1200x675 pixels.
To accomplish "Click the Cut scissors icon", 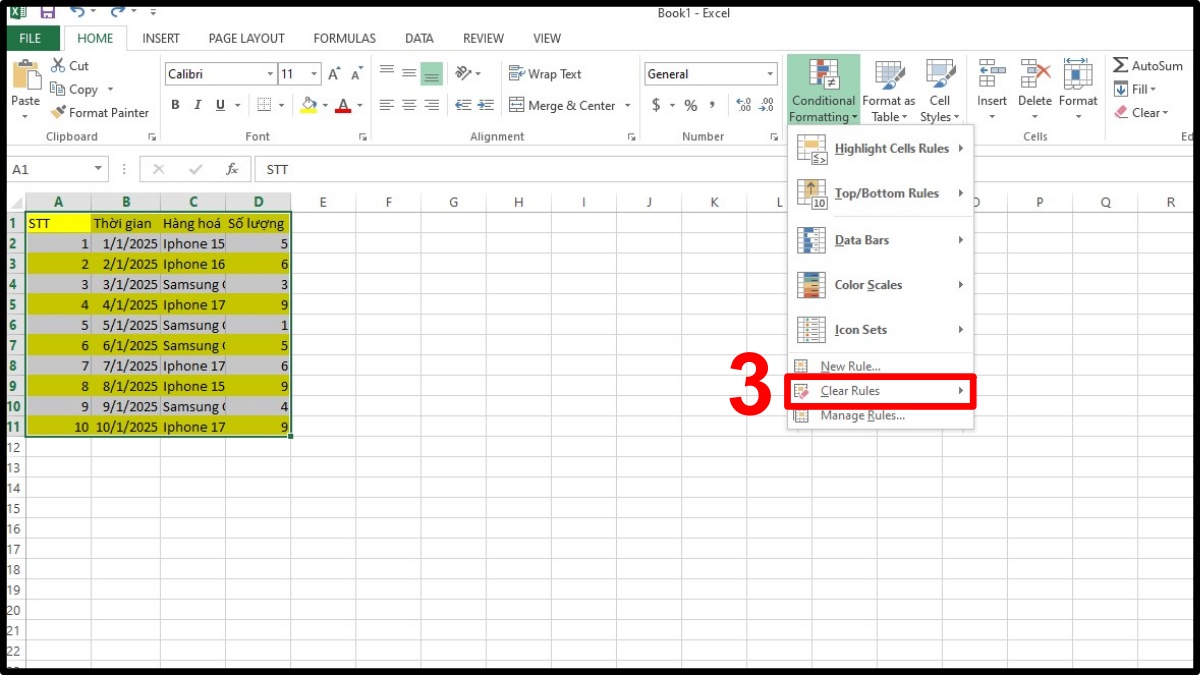I will [x=57, y=66].
